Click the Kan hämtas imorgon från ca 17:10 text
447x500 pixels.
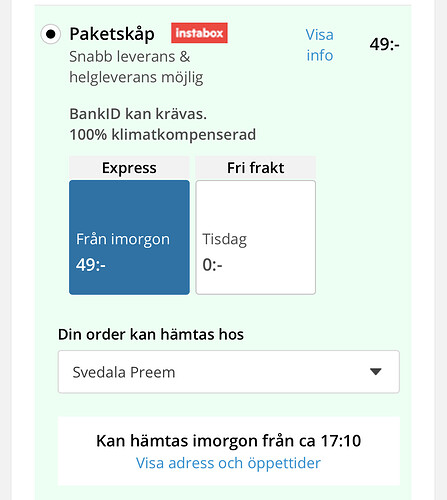pos(229,441)
